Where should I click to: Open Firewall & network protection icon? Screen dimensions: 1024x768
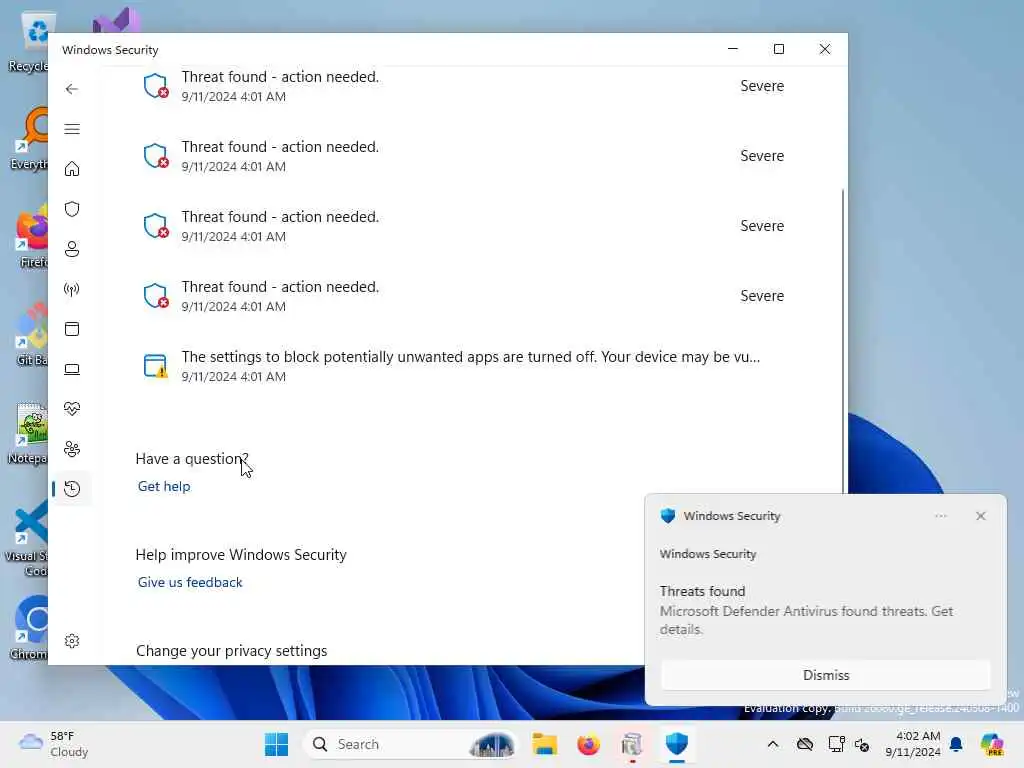72,289
